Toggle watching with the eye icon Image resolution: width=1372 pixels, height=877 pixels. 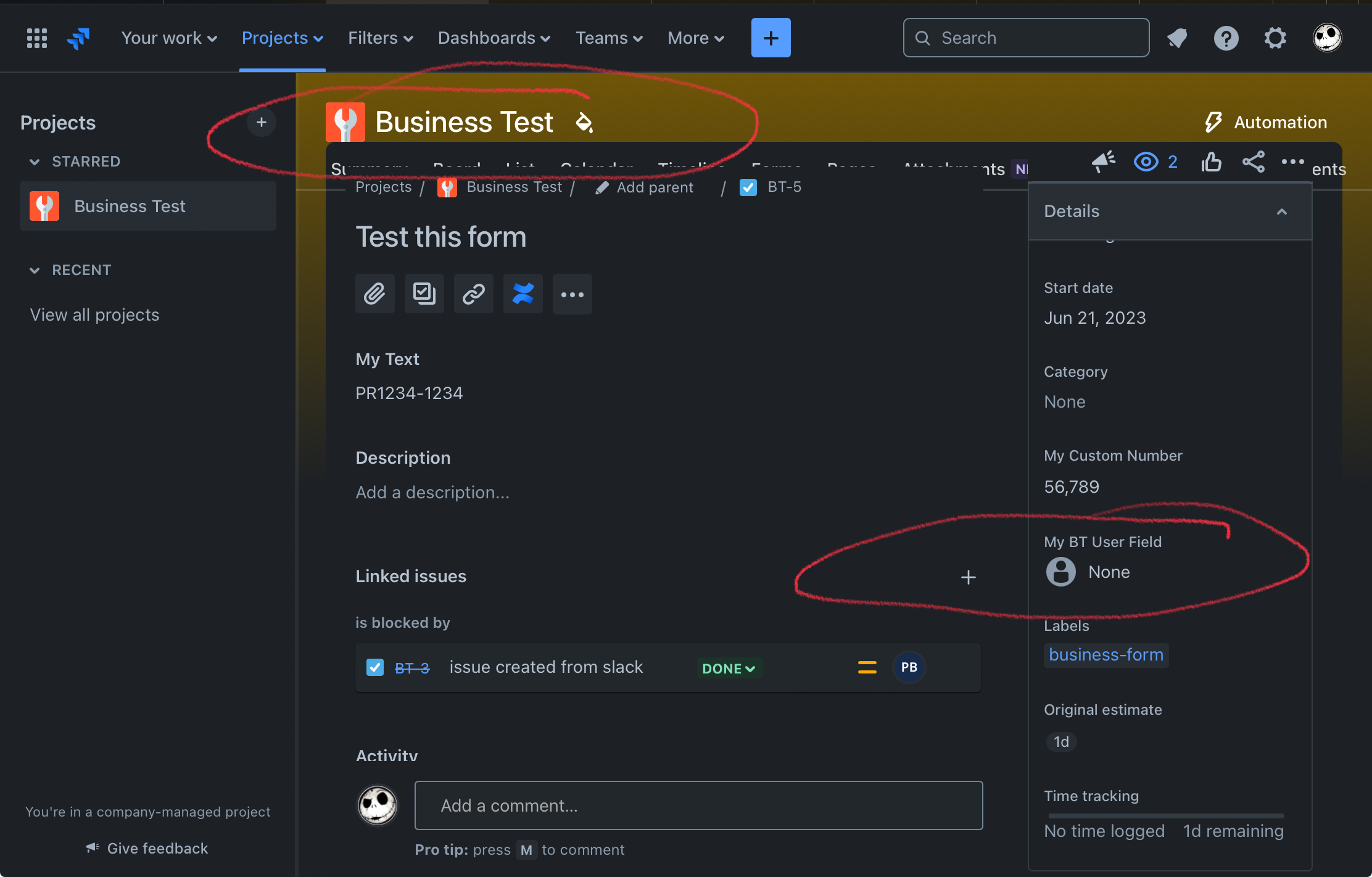(1146, 162)
